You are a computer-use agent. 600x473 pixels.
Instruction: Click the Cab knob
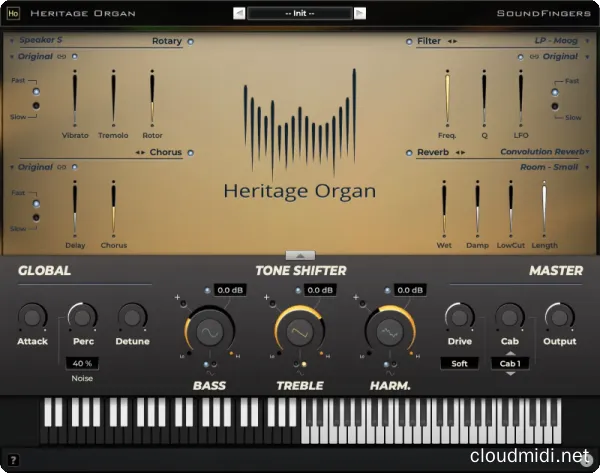pyautogui.click(x=510, y=317)
